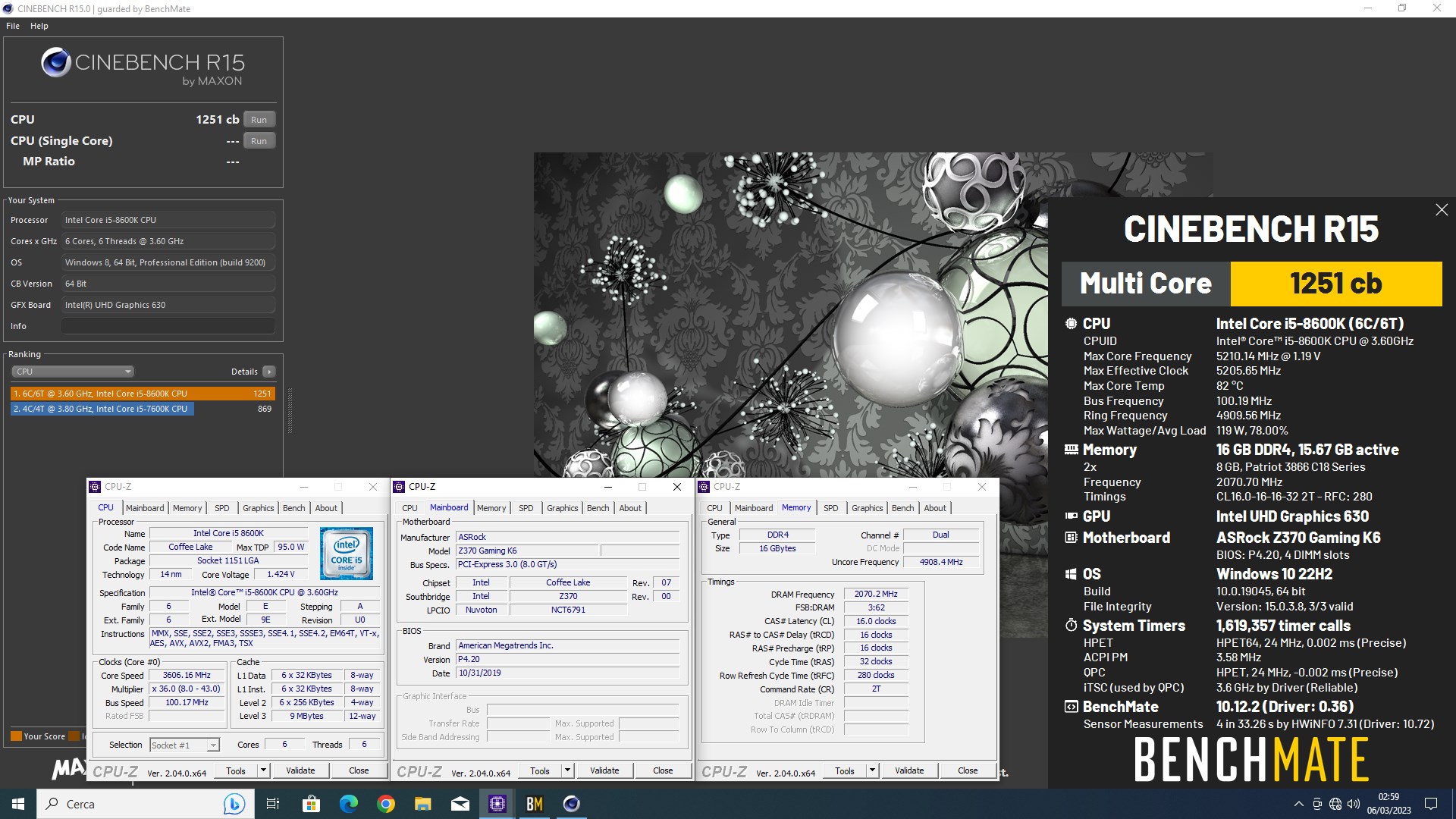The width and height of the screenshot is (1456, 819).
Task: Open the notification center icon
Action: coord(1431,804)
